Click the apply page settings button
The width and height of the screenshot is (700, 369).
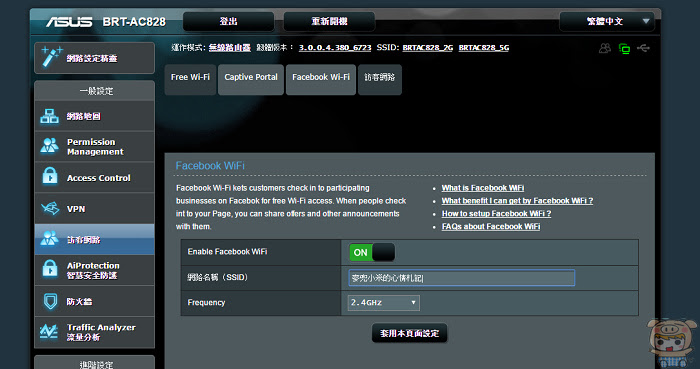409,333
